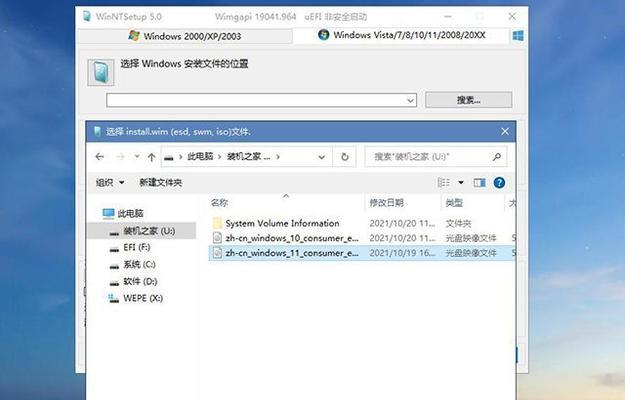Viewport: 625px width, 400px height.
Task: Open the 组织 menu
Action: 110,182
